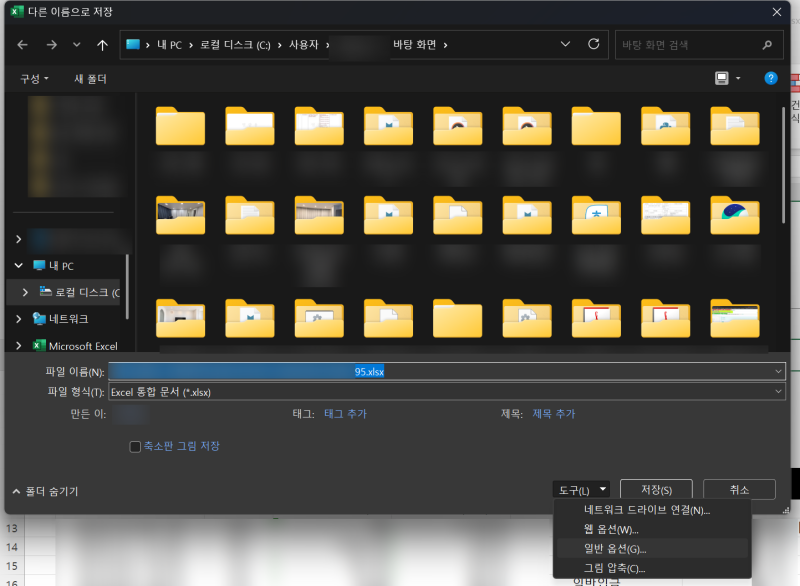Open the 도구 tools button
The image size is (800, 586).
click(x=581, y=490)
